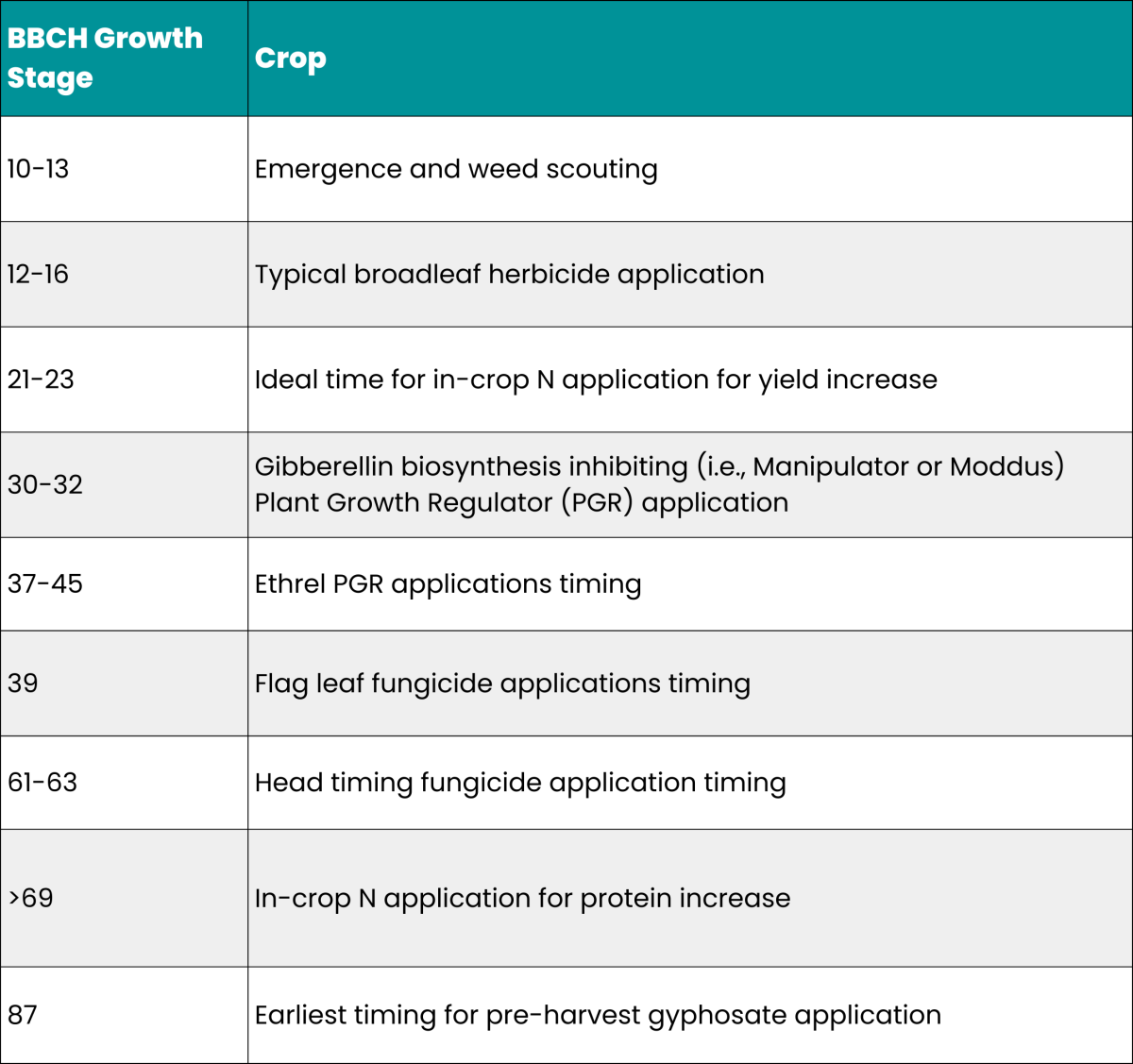Click the Crop column header
The width and height of the screenshot is (1133, 1064).
(690, 58)
